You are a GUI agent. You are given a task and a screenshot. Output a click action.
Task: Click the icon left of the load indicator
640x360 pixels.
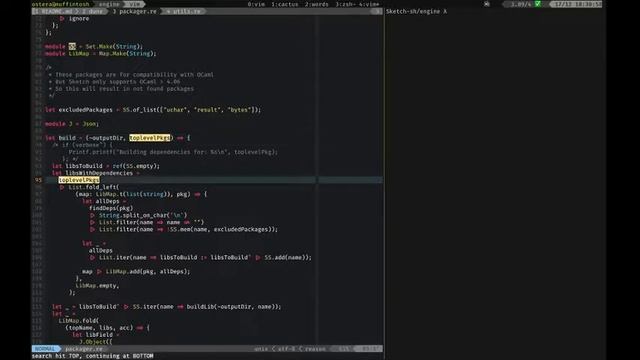[487, 4]
